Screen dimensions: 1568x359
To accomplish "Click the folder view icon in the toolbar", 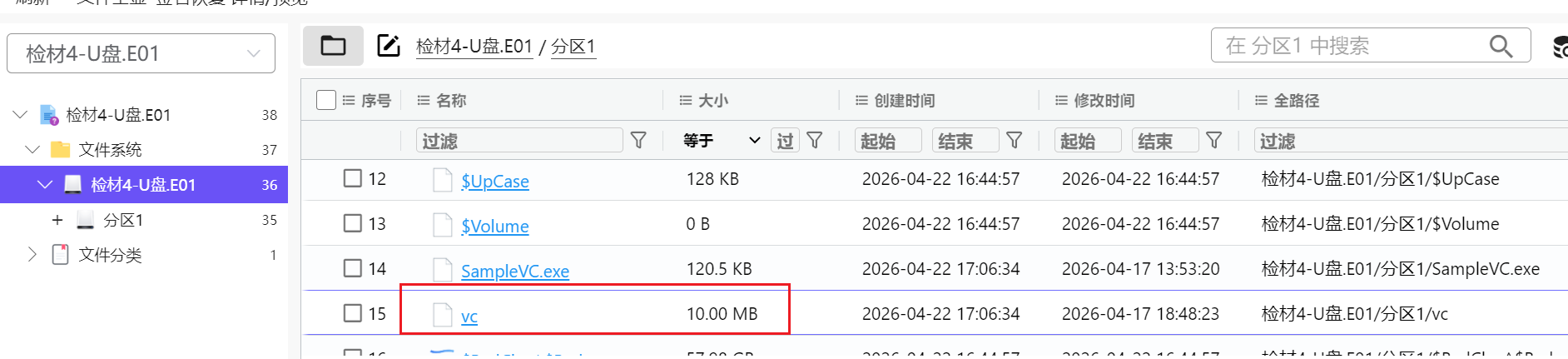I will click(x=333, y=46).
